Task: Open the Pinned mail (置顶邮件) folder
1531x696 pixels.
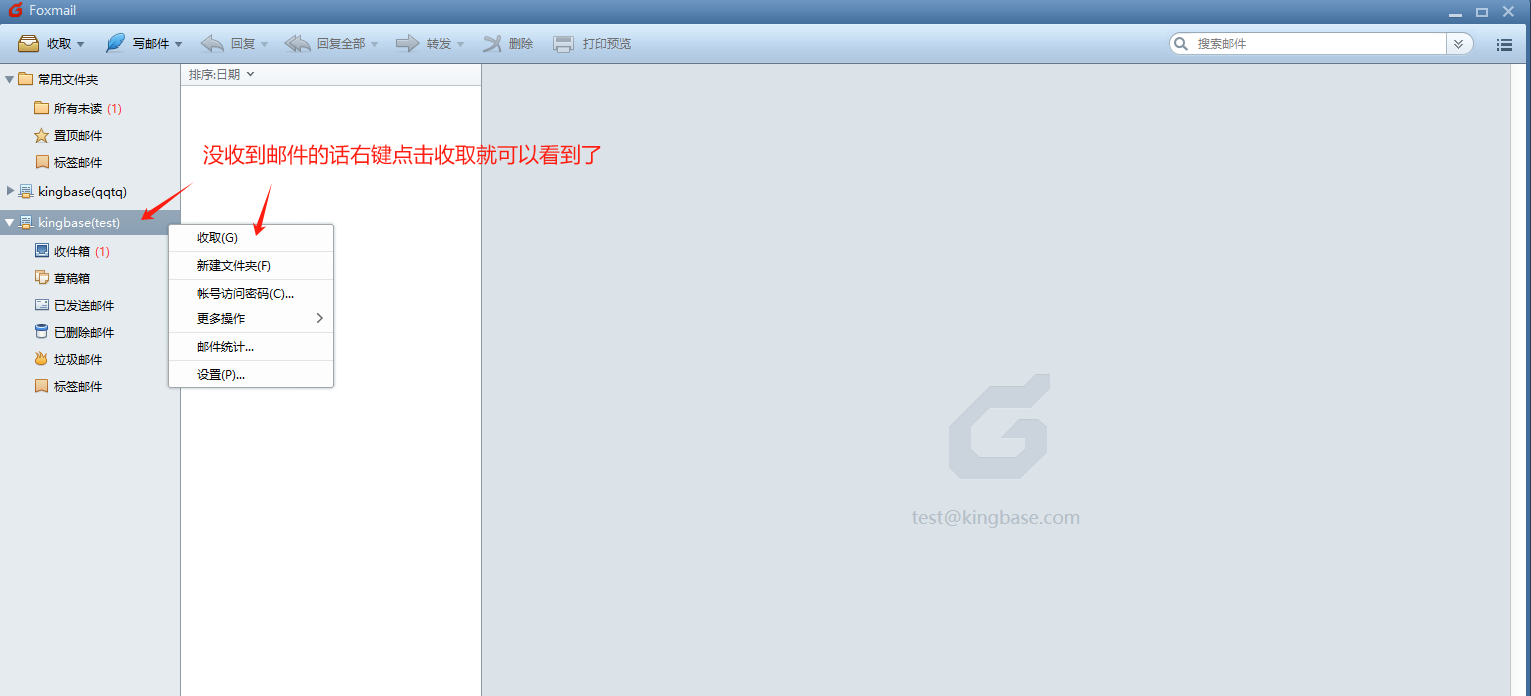Action: tap(77, 135)
